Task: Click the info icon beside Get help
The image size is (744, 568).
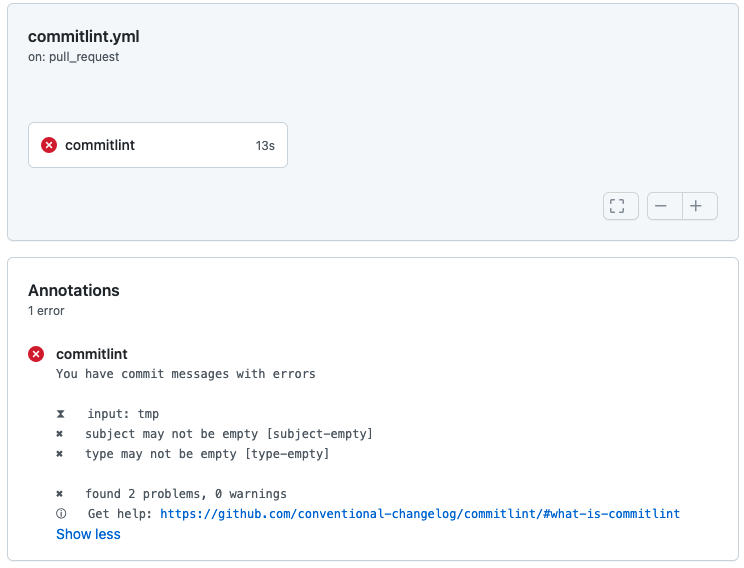Action: [x=61, y=513]
